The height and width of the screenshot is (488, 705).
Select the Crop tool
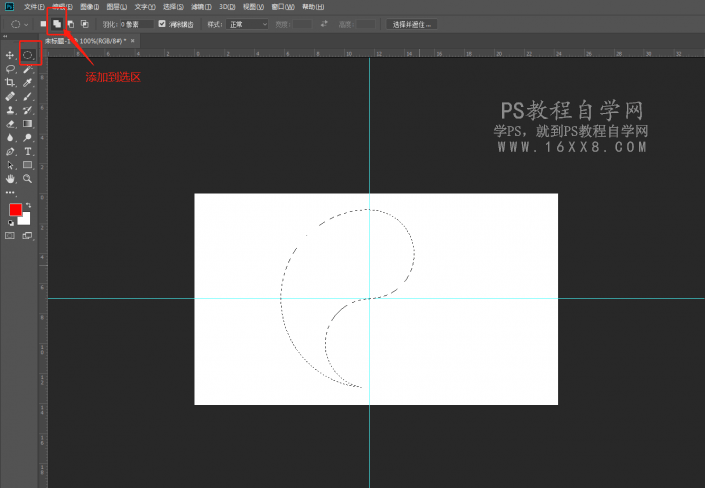pyautogui.click(x=9, y=83)
